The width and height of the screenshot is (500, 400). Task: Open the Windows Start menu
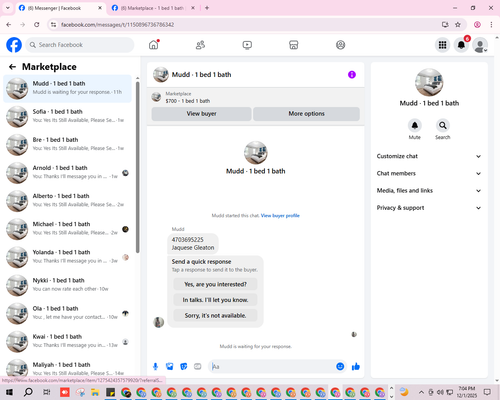[9, 392]
